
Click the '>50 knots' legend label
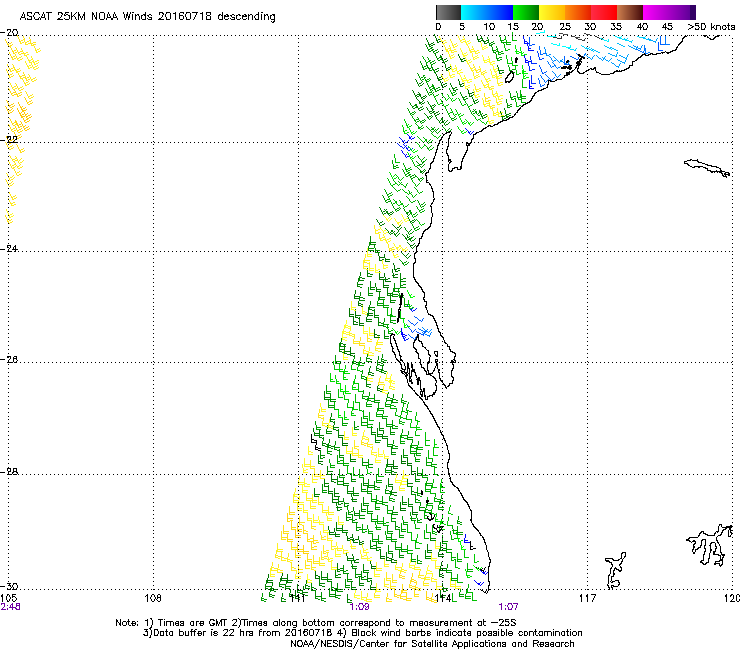pos(711,27)
